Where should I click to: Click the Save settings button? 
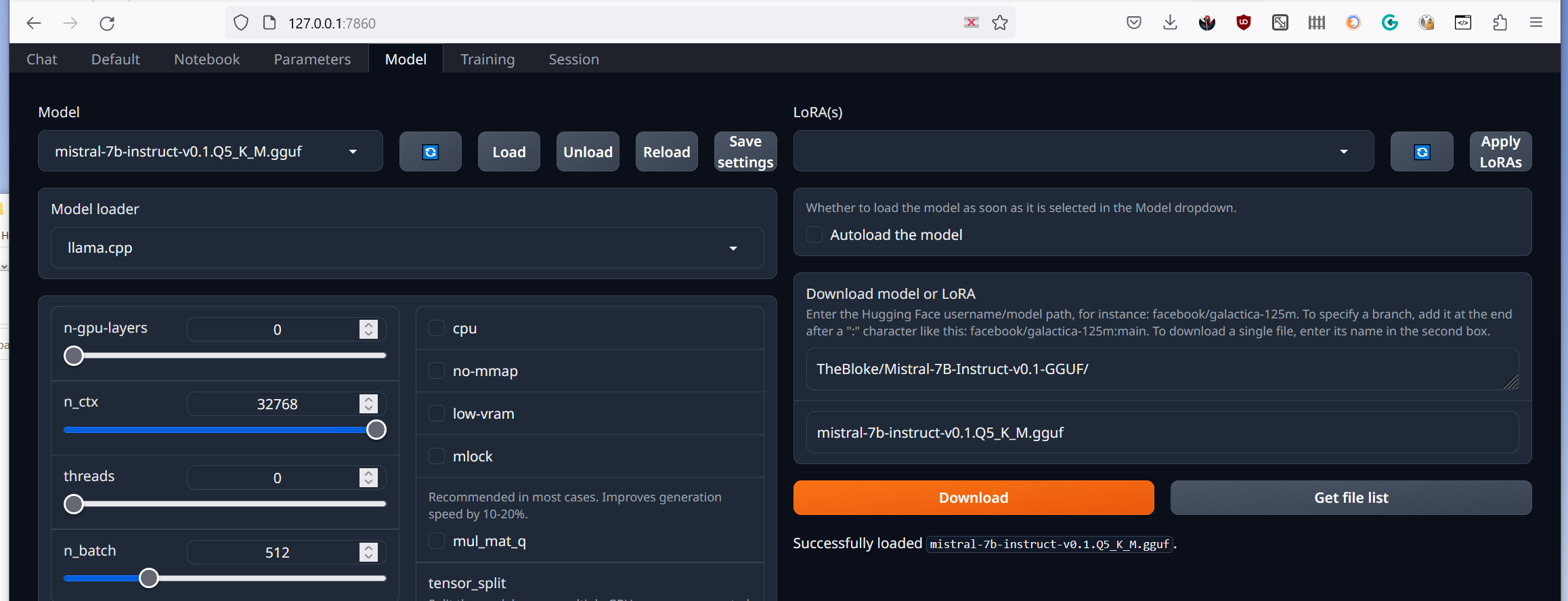(x=745, y=152)
